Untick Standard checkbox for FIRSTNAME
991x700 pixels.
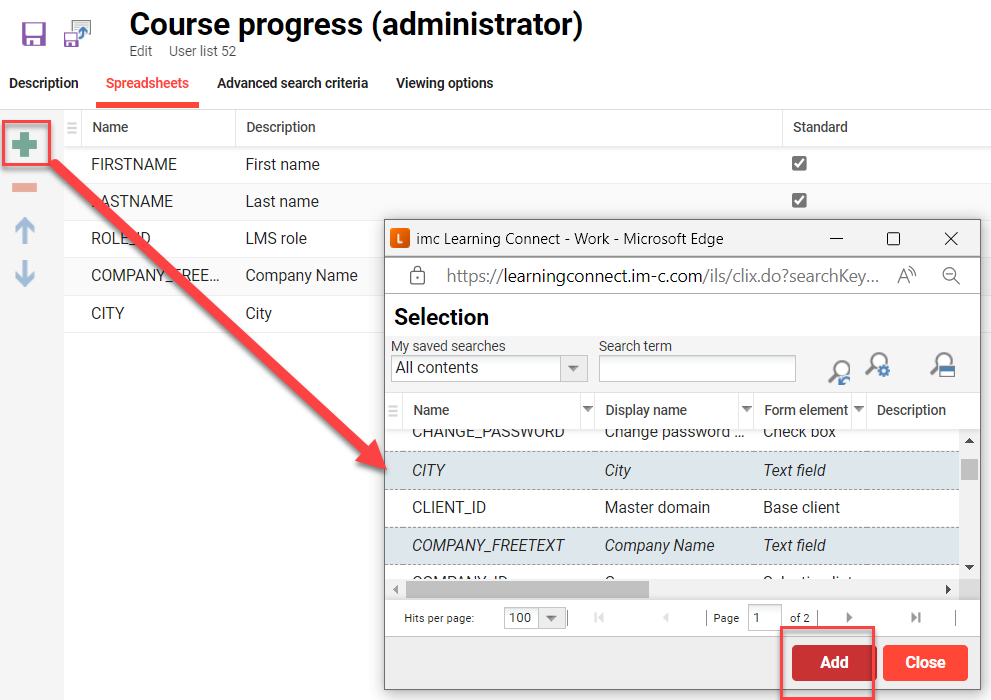(x=799, y=163)
